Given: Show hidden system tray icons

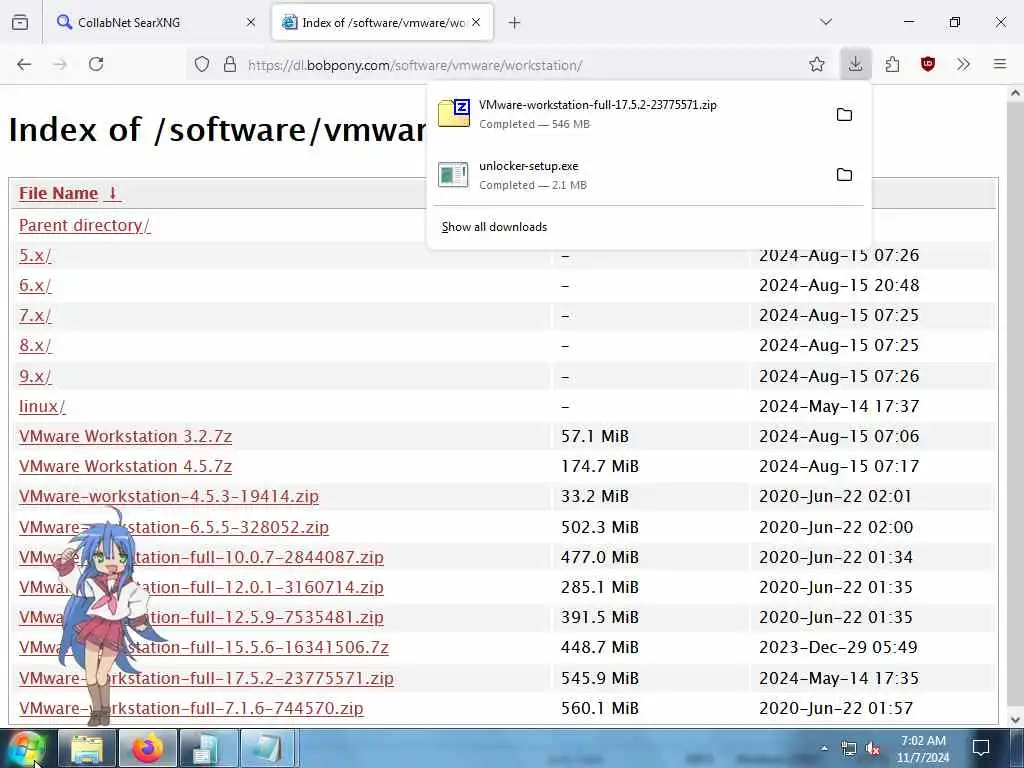Looking at the screenshot, I should [x=824, y=748].
